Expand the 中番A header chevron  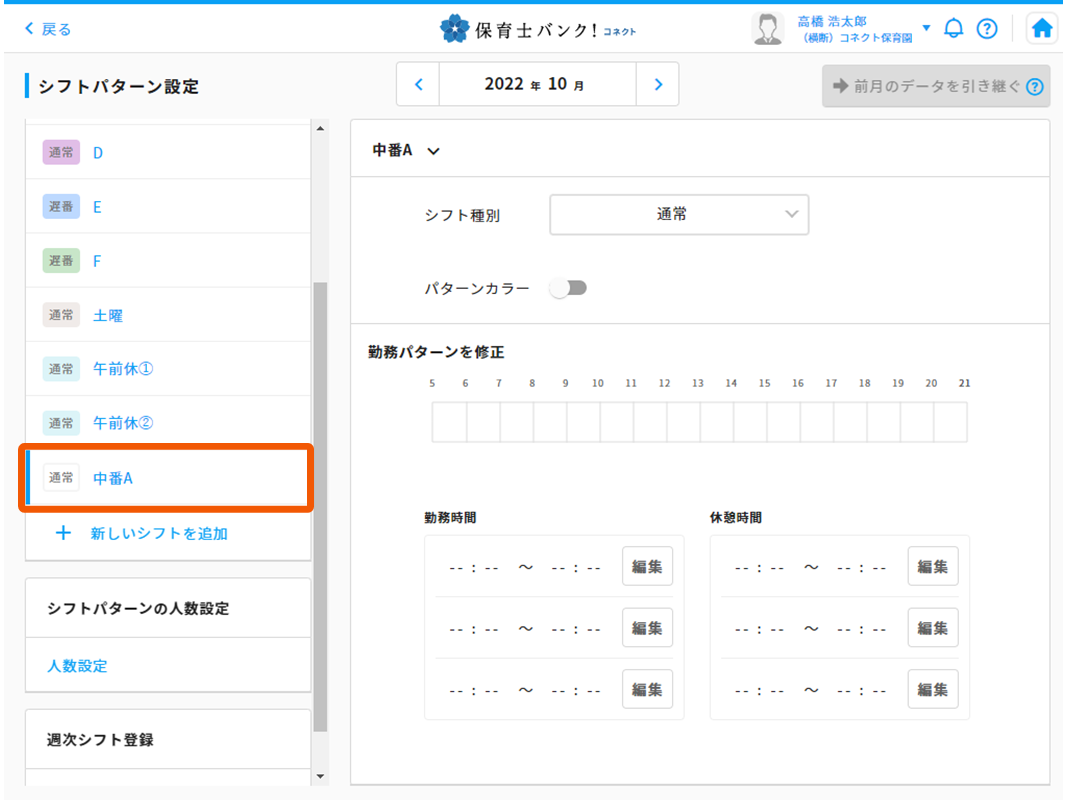click(433, 151)
